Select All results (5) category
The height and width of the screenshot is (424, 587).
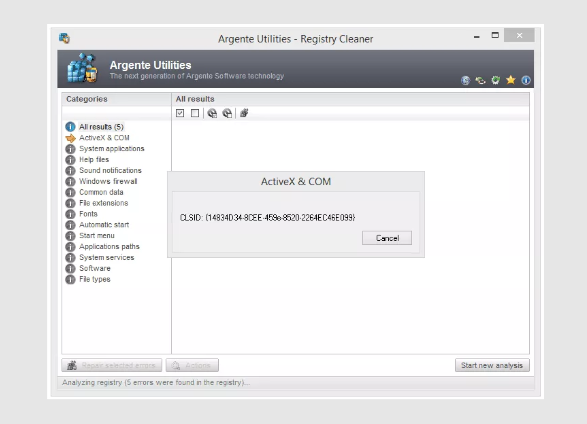tap(101, 127)
